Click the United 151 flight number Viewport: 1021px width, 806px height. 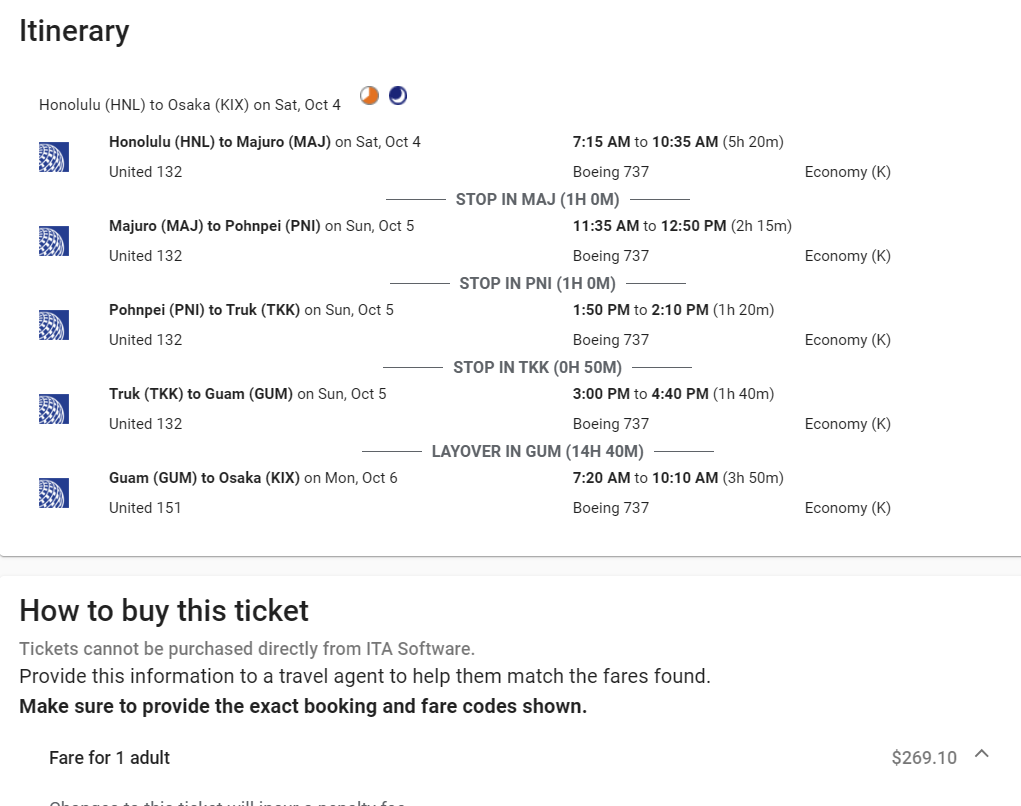[145, 508]
